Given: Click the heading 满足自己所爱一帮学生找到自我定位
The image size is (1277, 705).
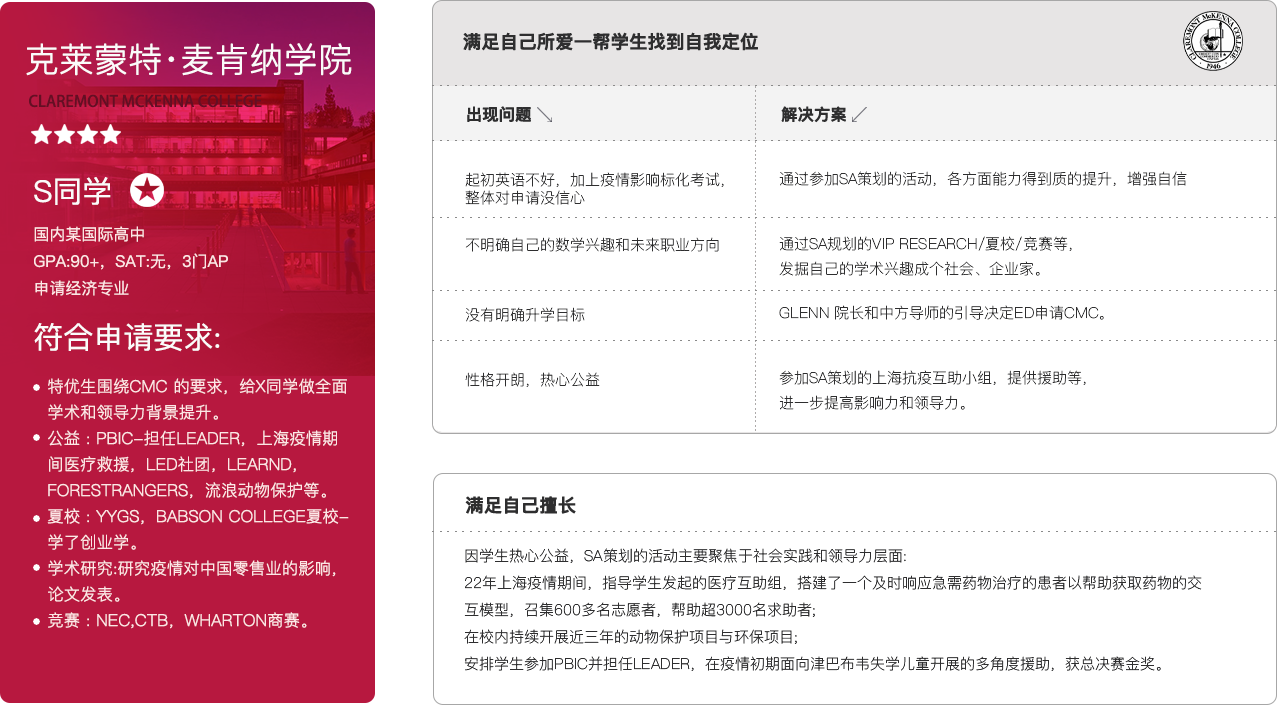Looking at the screenshot, I should 610,42.
